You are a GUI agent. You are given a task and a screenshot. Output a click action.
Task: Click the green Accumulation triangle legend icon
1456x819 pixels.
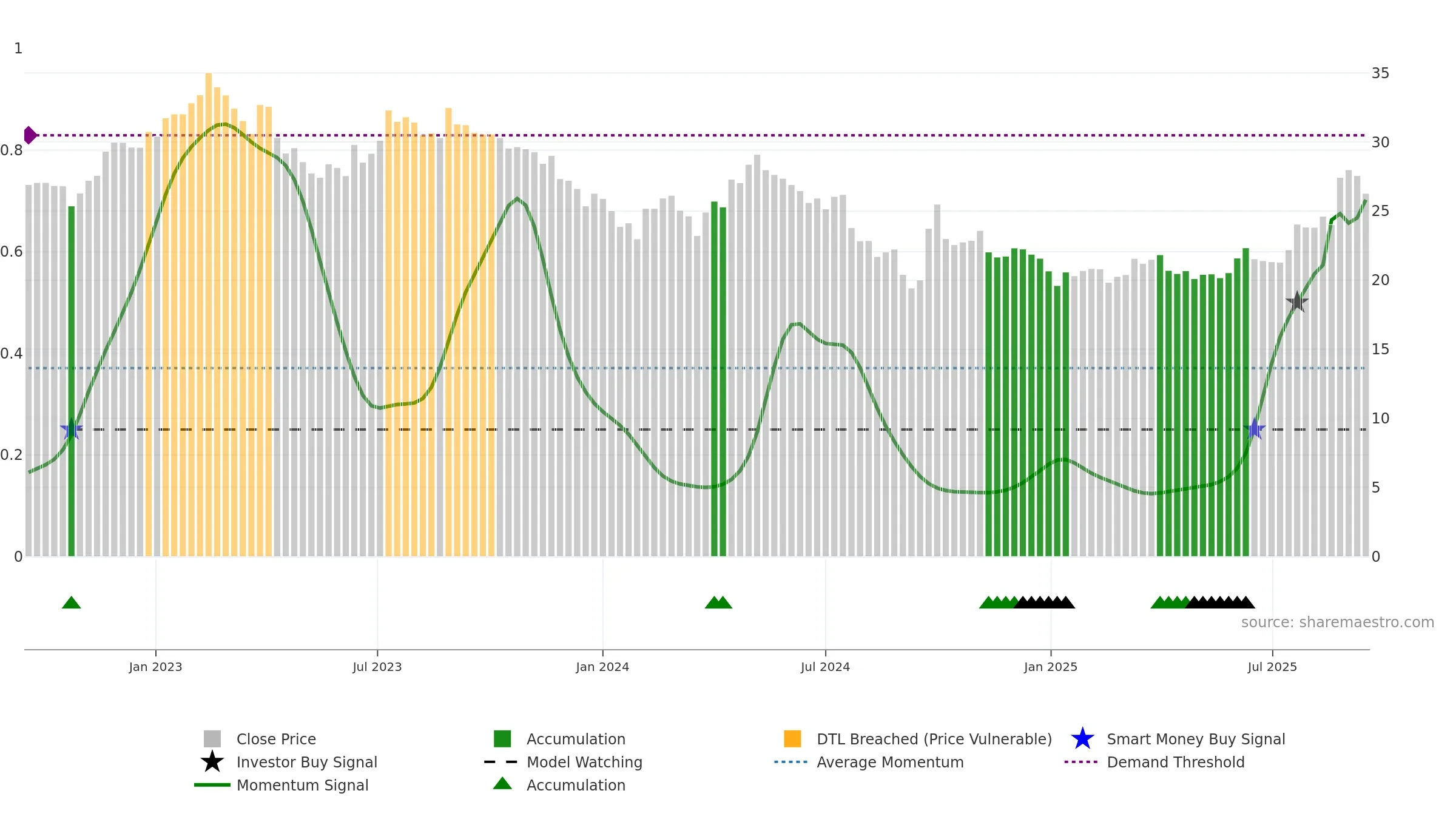(502, 784)
